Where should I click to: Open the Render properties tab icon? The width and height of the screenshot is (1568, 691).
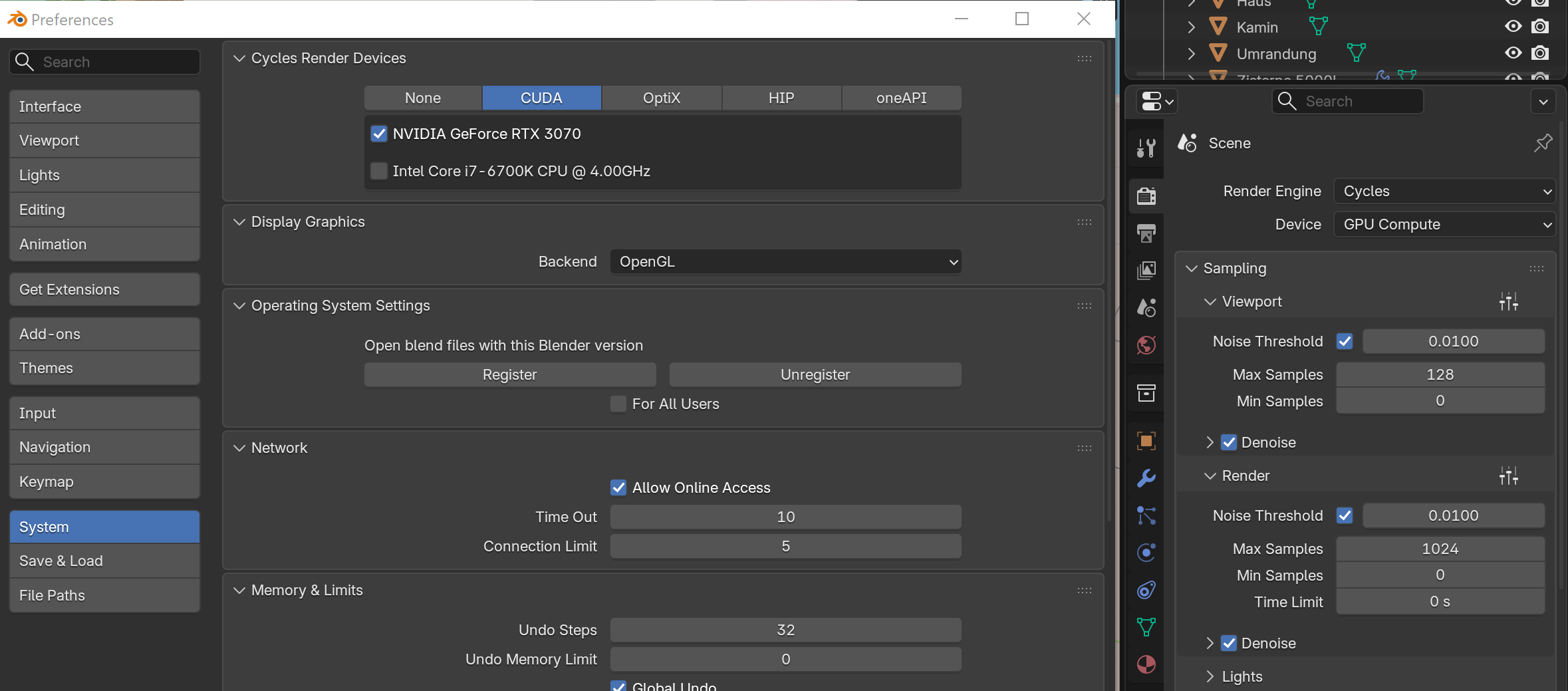[x=1146, y=196]
